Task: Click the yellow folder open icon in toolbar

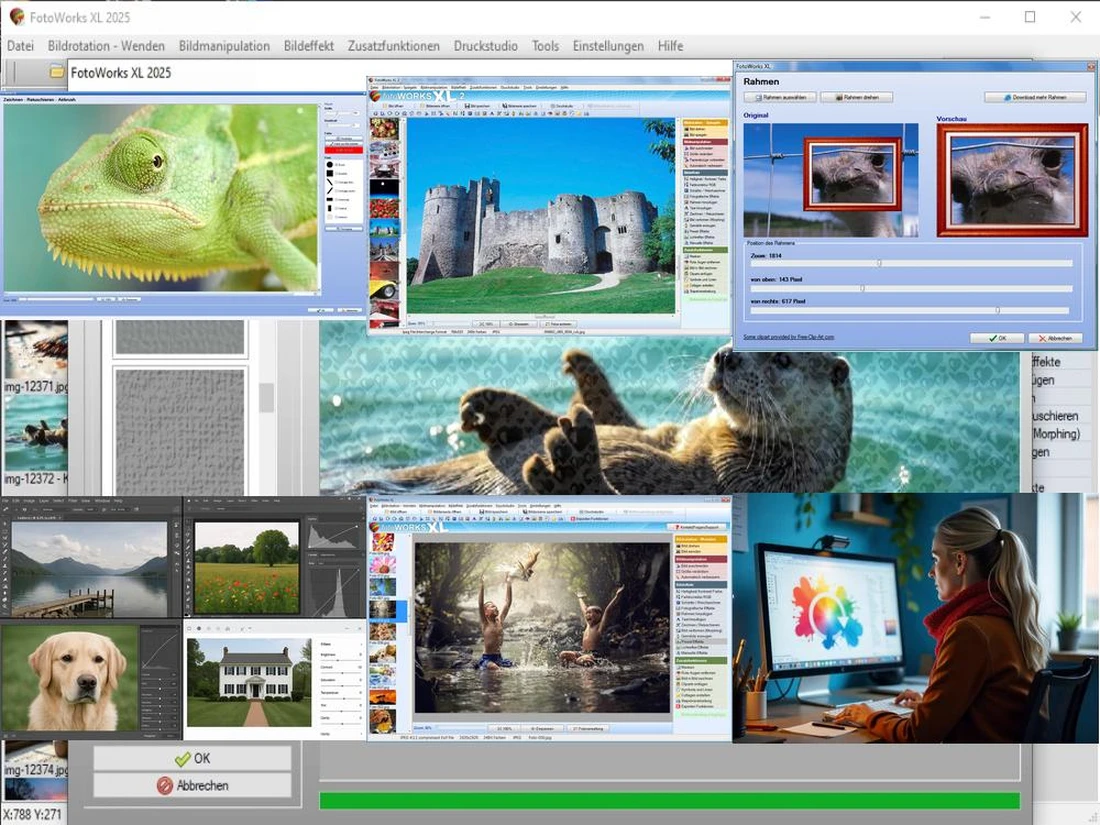Action: tap(56, 72)
